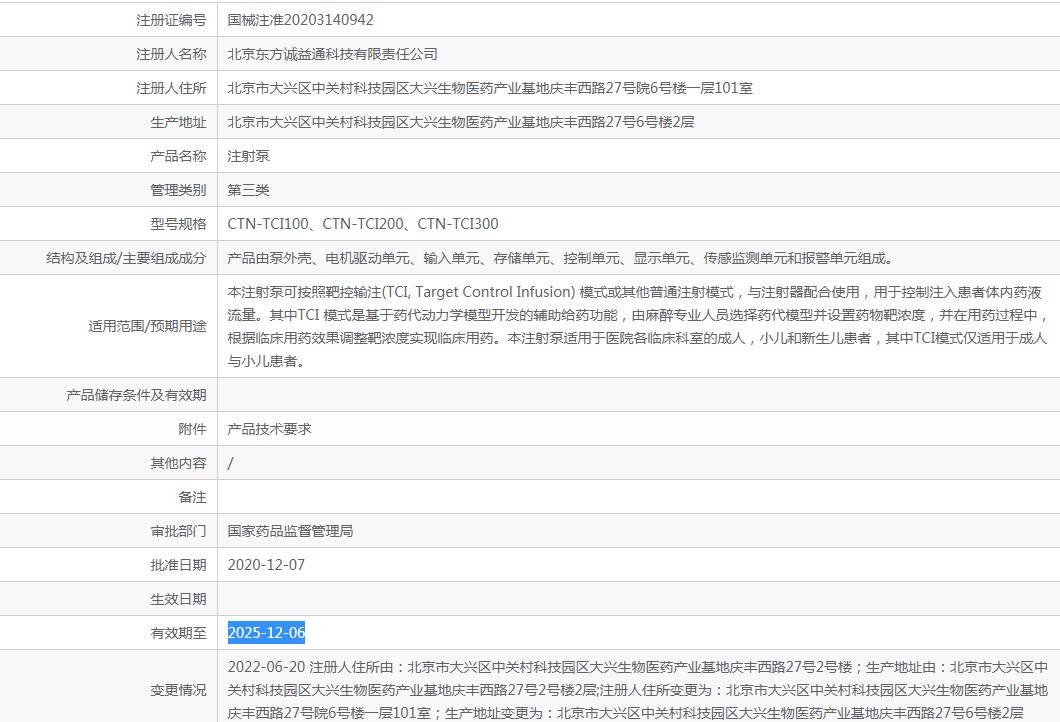Screen dimensions: 1060x722
Task: Select management class 第三类
Action: [x=248, y=190]
